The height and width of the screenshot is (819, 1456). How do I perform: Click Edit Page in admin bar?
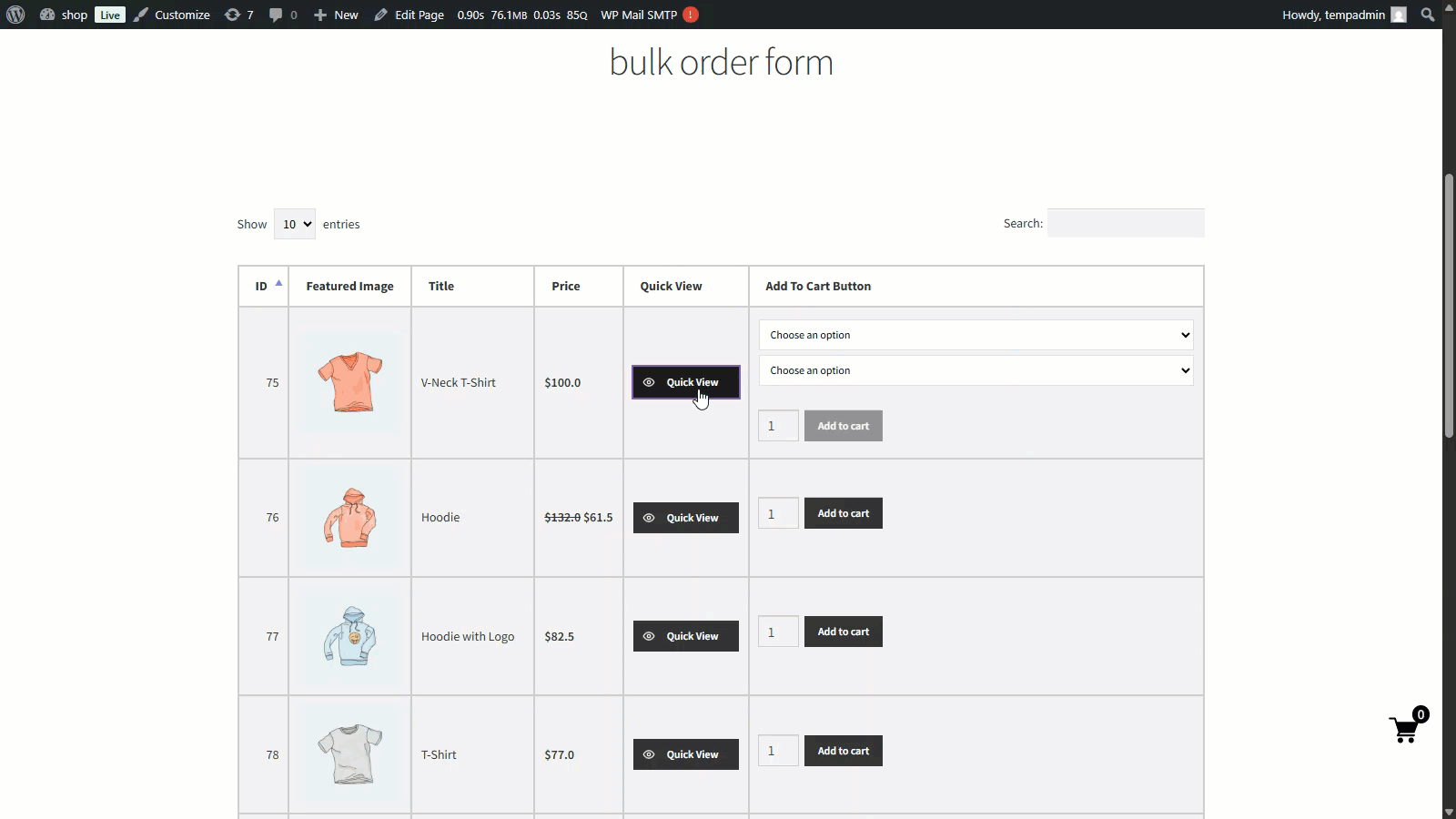pos(409,15)
